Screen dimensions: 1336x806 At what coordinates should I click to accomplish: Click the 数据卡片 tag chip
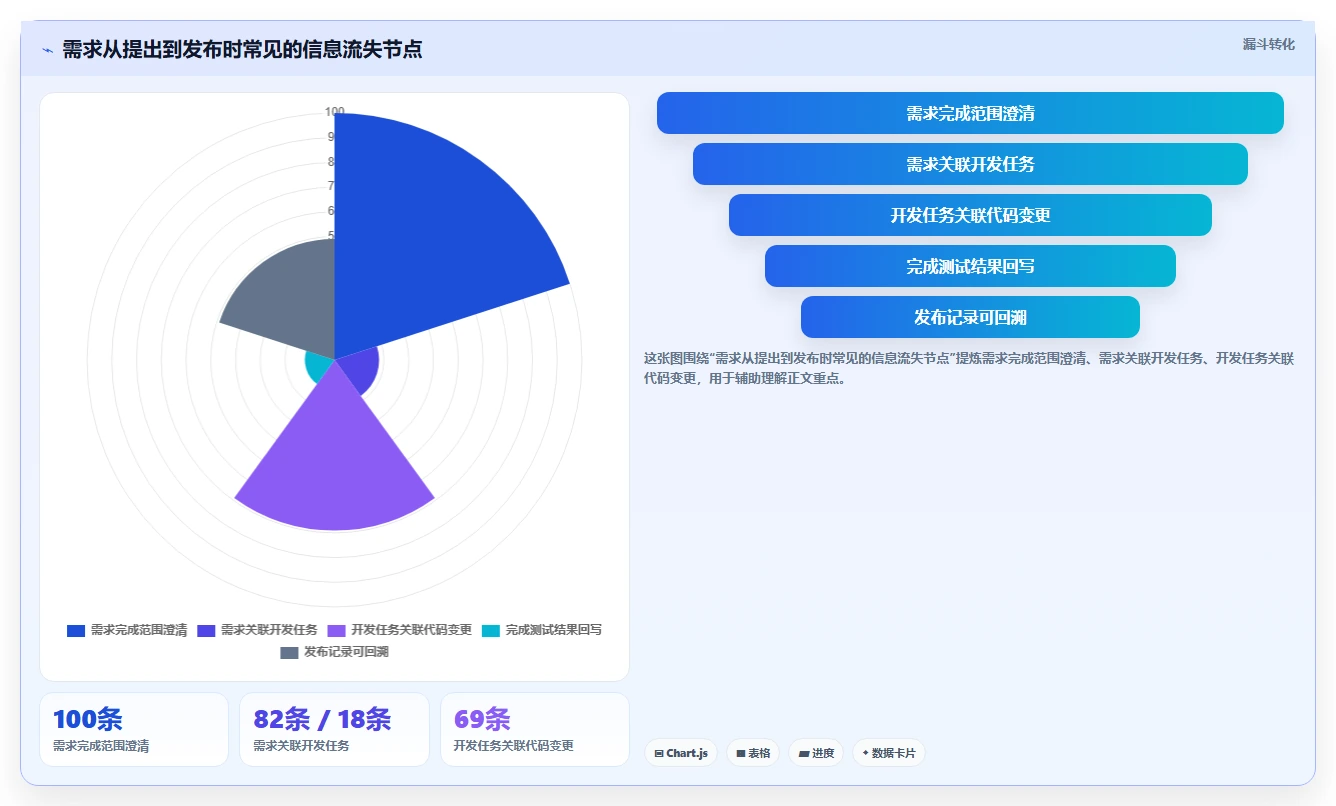pos(889,753)
